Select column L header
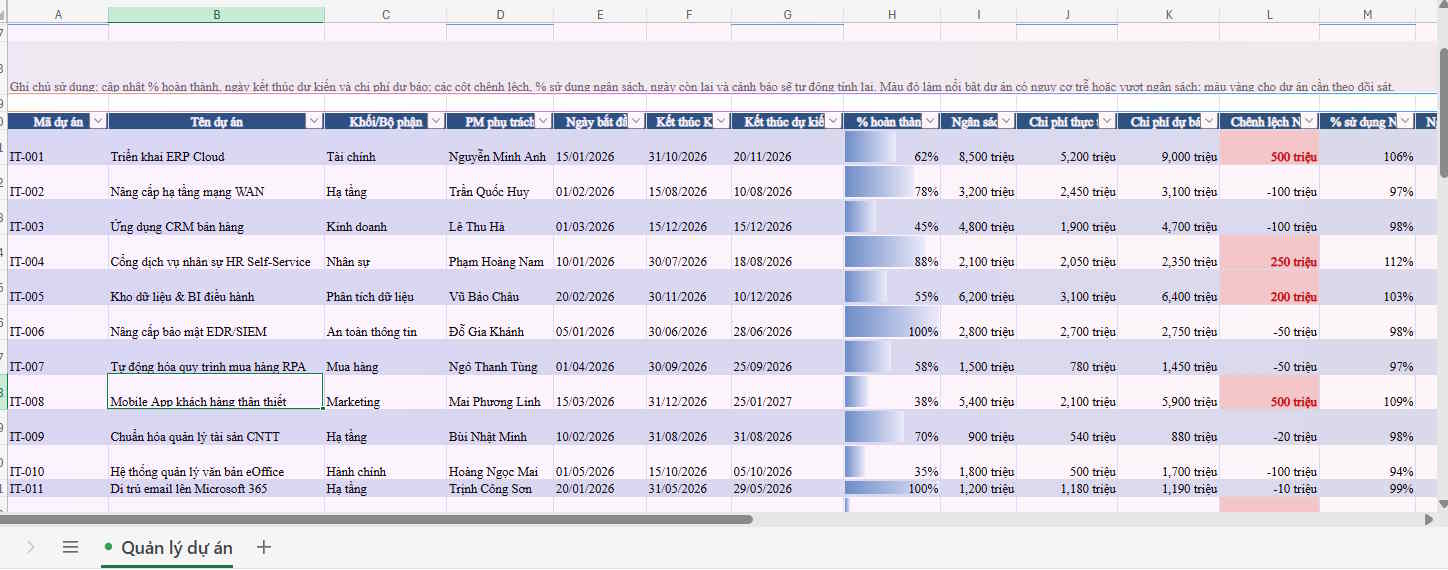 point(1270,15)
